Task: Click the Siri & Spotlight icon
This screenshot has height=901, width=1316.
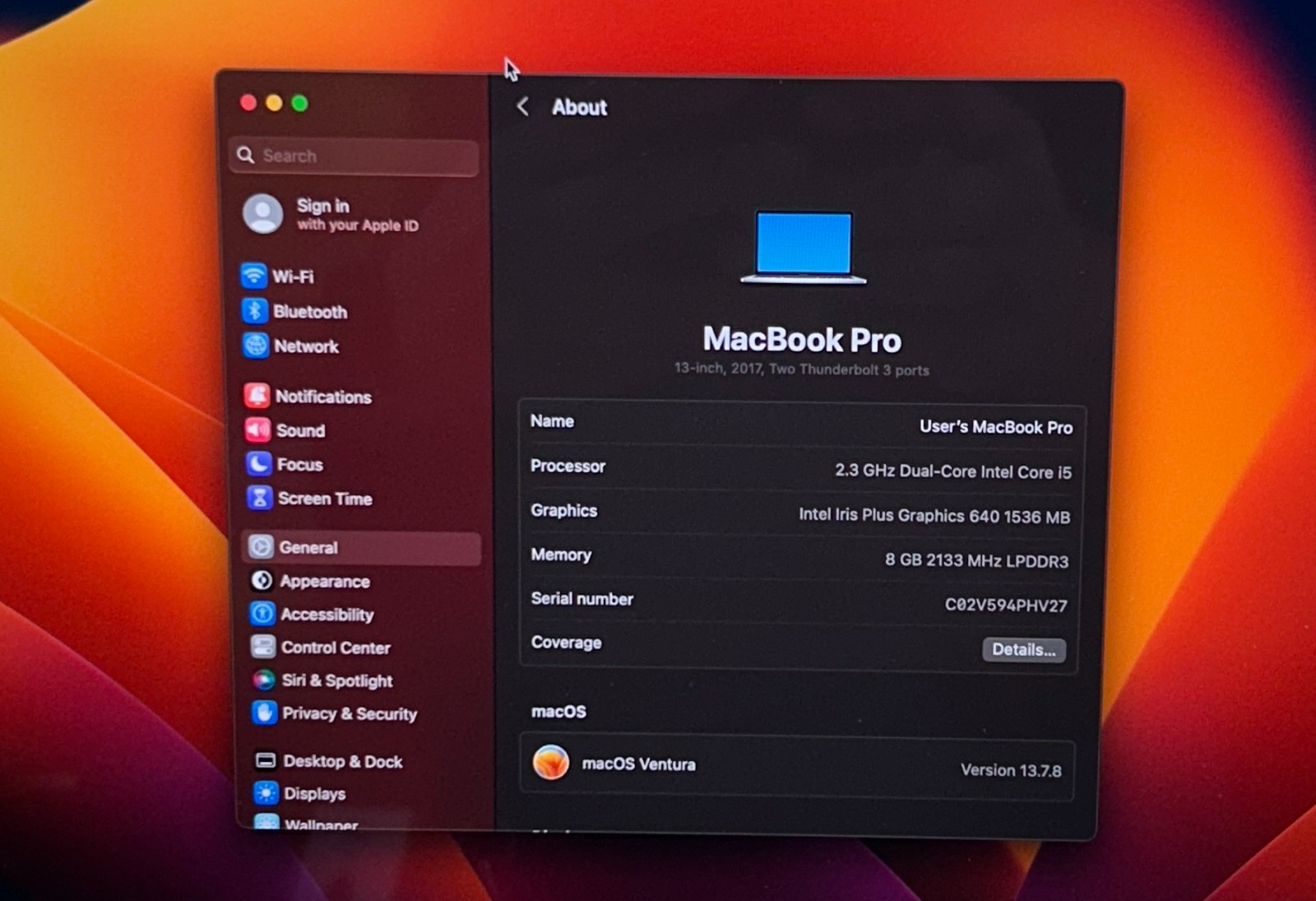Action: point(264,680)
